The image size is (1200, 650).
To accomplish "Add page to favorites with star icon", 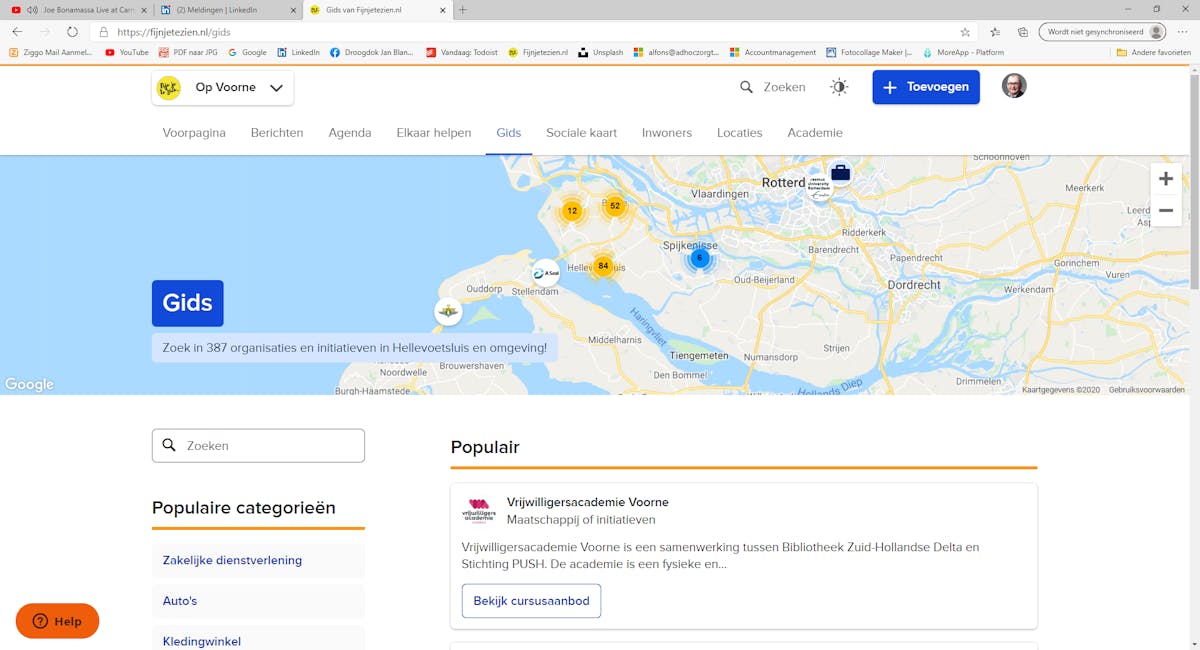I will pyautogui.click(x=965, y=32).
